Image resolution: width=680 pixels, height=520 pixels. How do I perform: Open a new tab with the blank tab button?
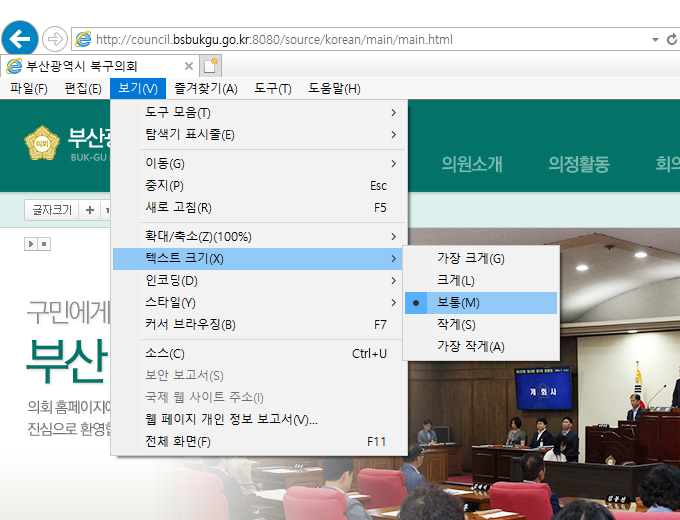click(211, 66)
